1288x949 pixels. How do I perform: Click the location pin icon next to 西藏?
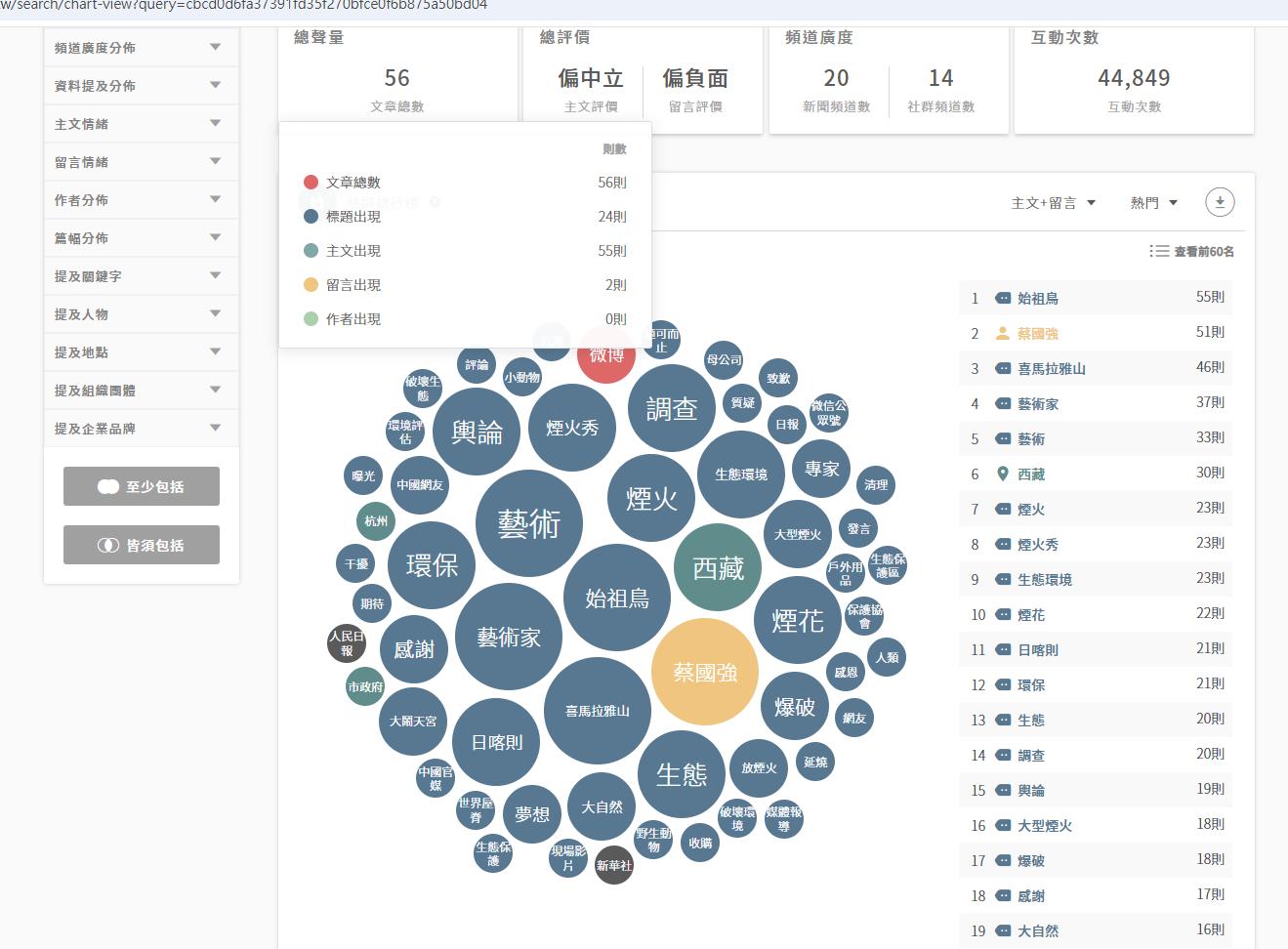tap(1002, 474)
